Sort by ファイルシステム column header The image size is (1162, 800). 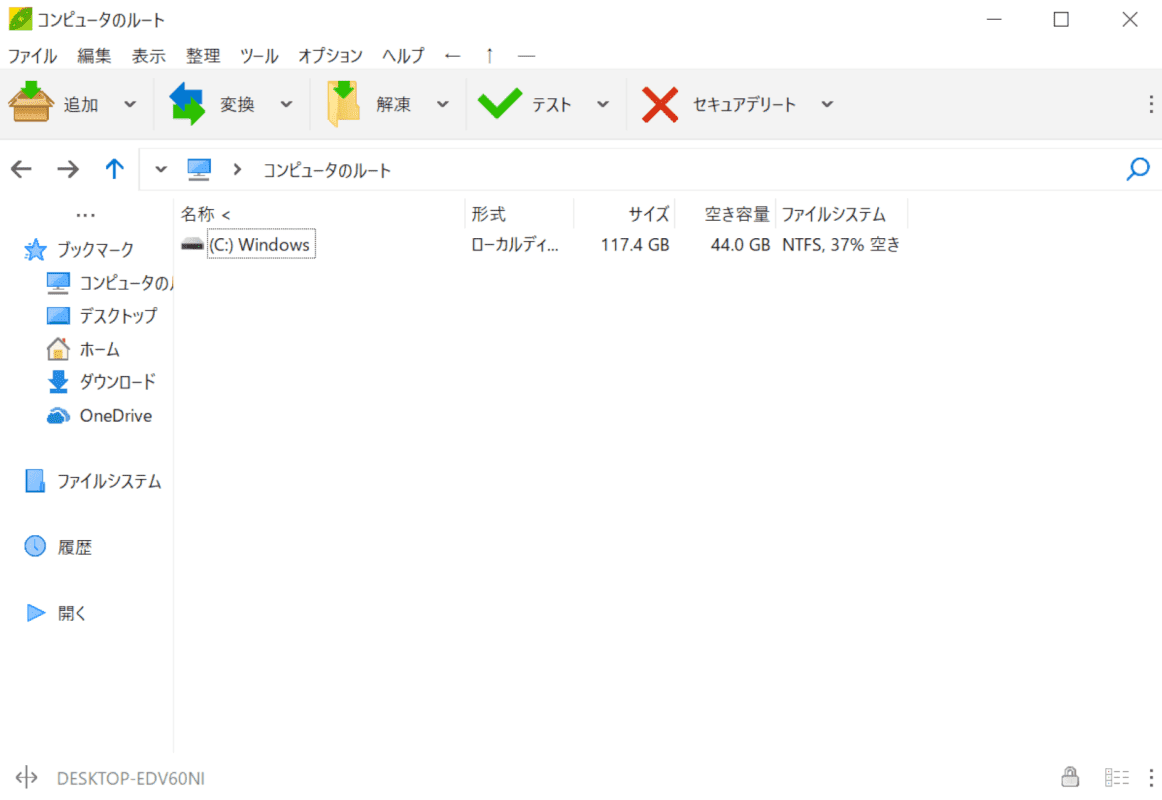[x=841, y=215]
